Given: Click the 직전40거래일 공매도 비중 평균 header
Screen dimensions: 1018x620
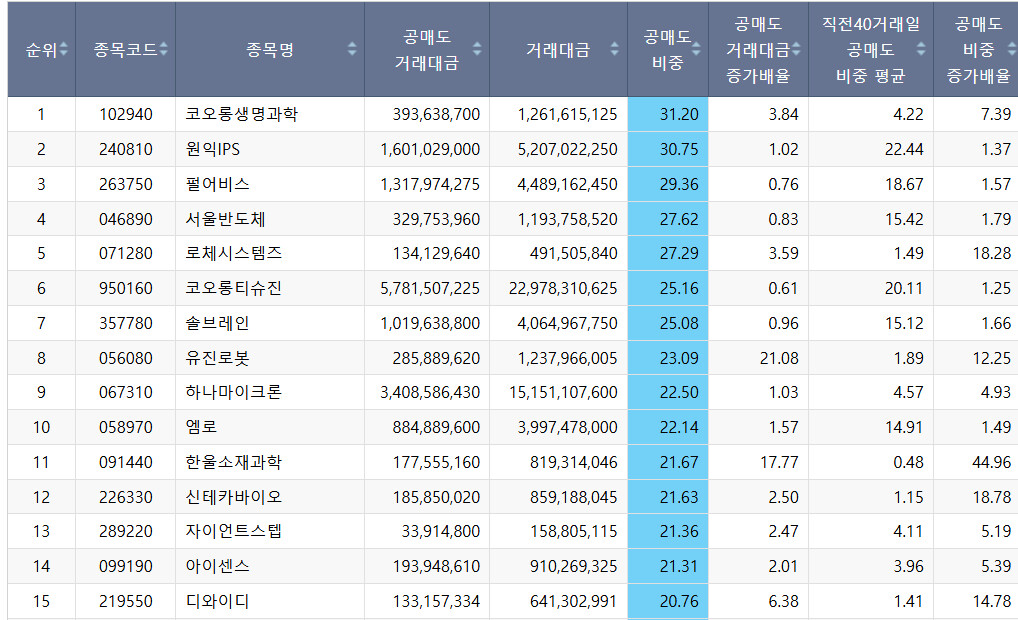Looking at the screenshot, I should [x=871, y=50].
